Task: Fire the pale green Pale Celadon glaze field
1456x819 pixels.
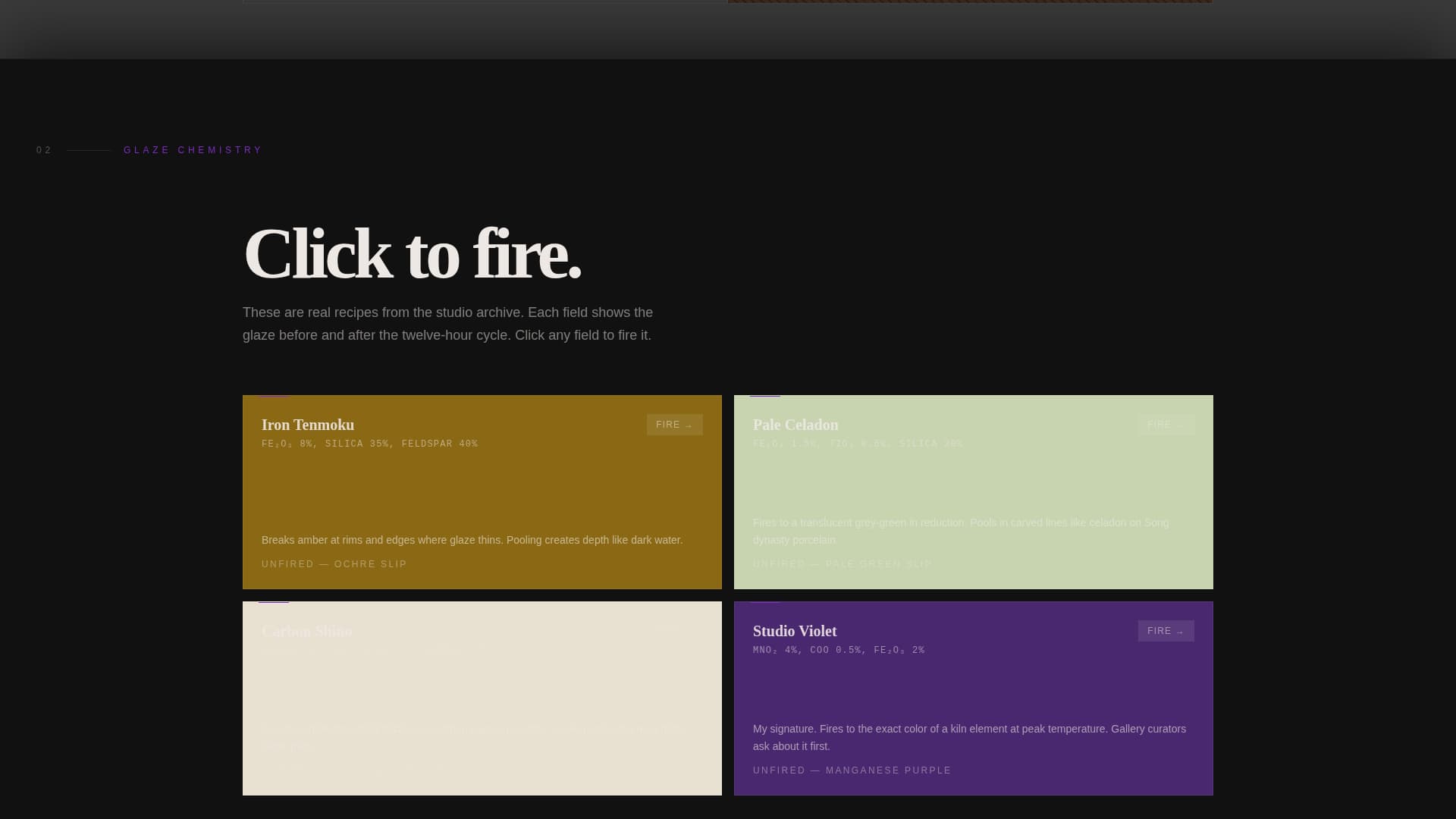Action: coord(974,492)
